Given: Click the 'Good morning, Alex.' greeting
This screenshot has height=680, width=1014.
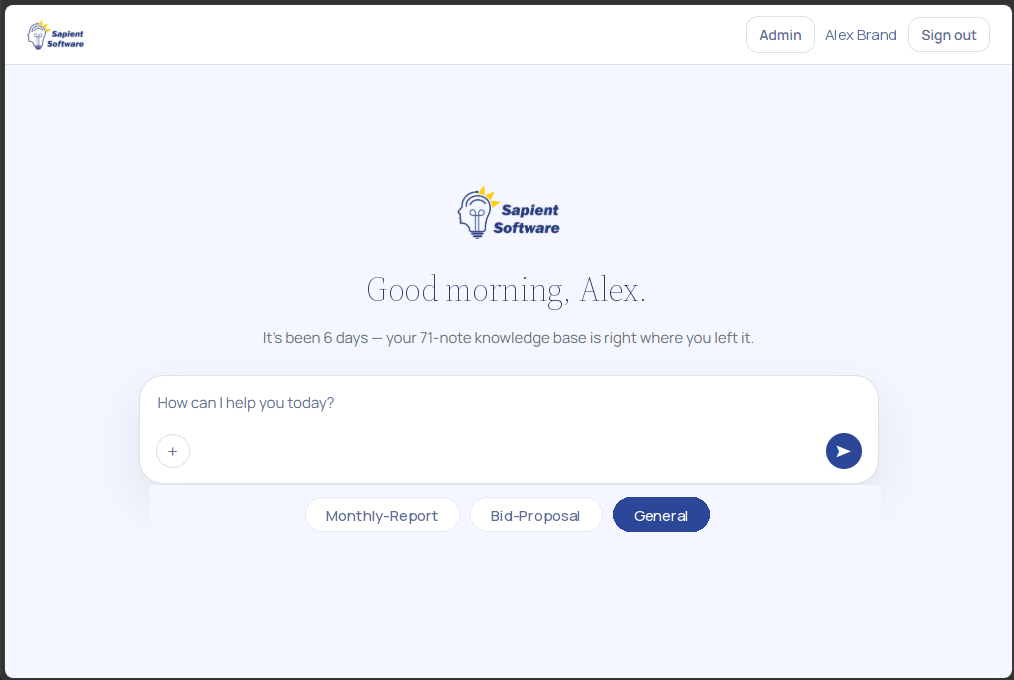Looking at the screenshot, I should pyautogui.click(x=506, y=290).
